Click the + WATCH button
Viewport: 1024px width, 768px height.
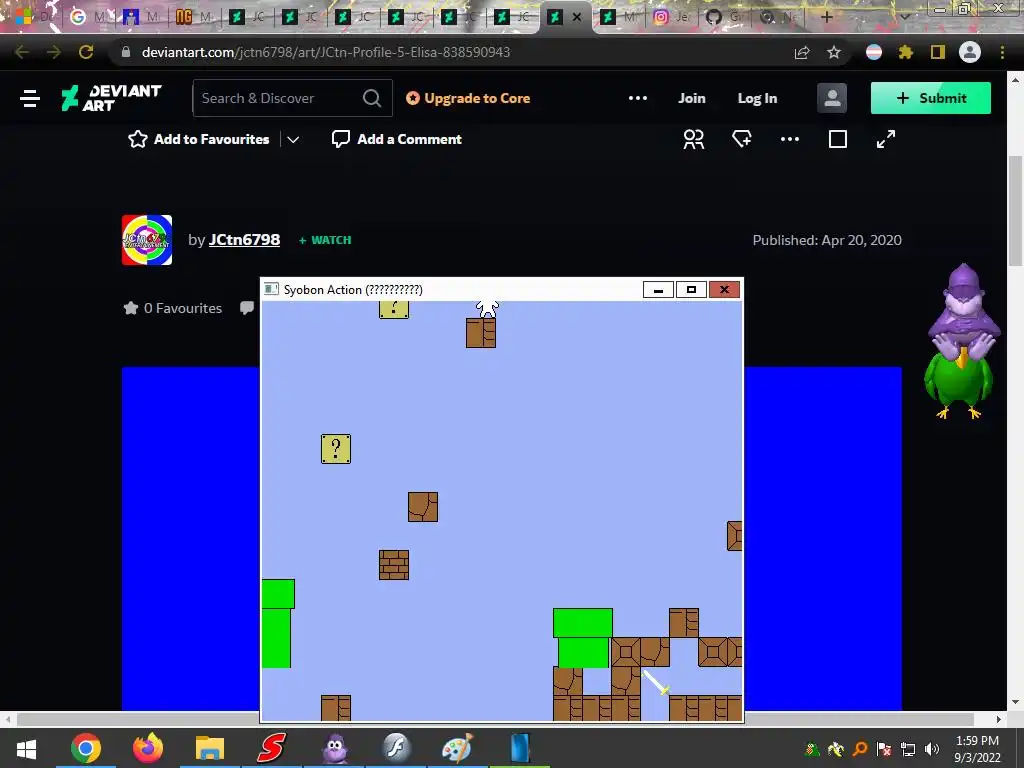[325, 240]
